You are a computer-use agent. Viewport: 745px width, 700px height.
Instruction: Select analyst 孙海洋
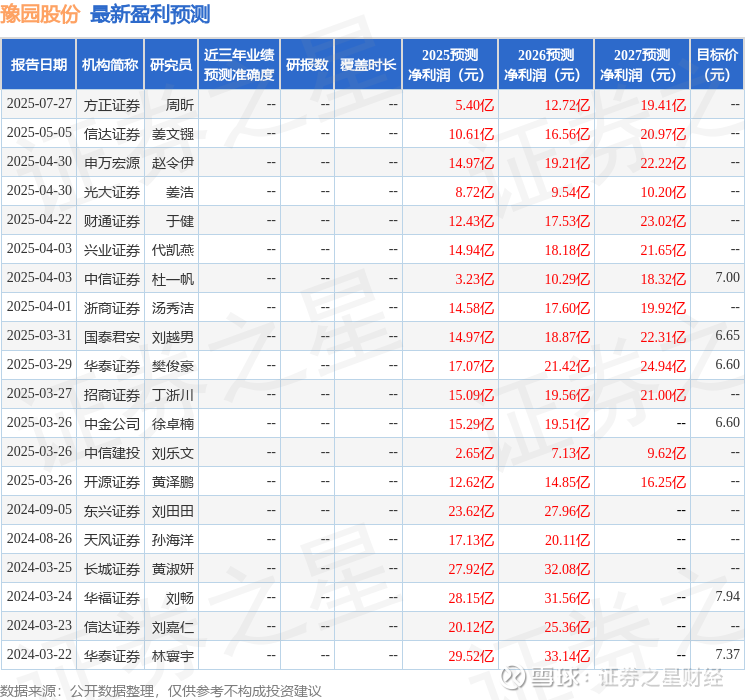click(x=173, y=540)
